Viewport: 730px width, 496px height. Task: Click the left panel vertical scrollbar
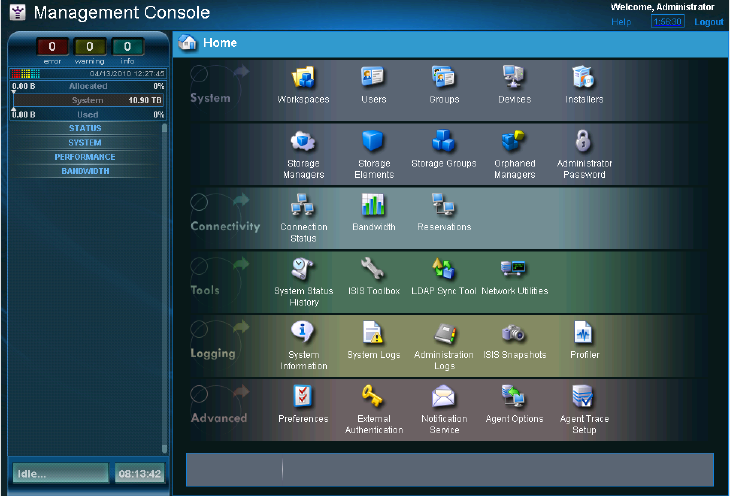click(164, 288)
